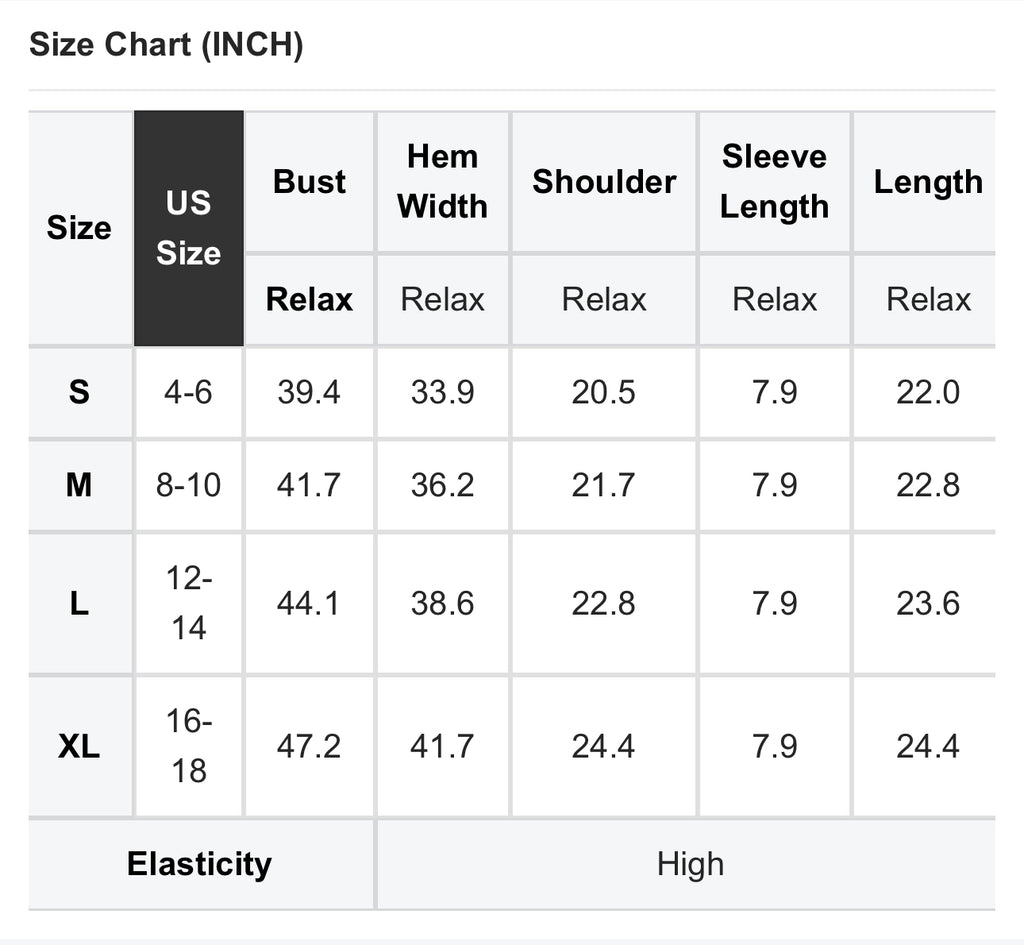Select the Shoulder column header
Screen dimensions: 1024x945
[x=604, y=182]
